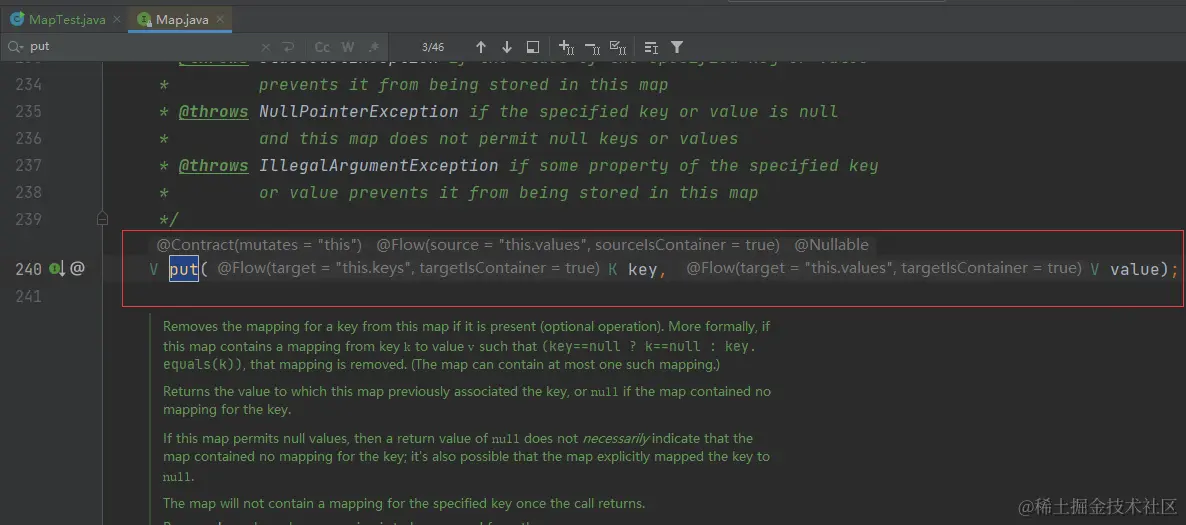Viewport: 1186px width, 525px height.
Task: Click line number 237 in gutter
Action: click(29, 166)
